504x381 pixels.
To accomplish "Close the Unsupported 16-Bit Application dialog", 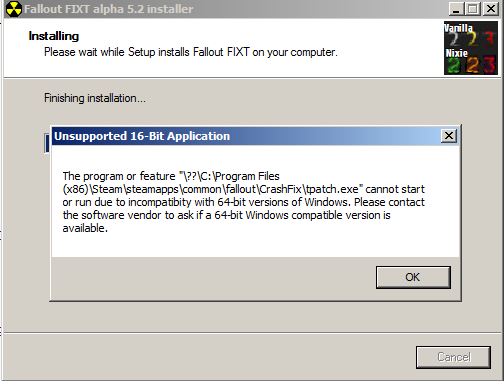I will pos(449,136).
